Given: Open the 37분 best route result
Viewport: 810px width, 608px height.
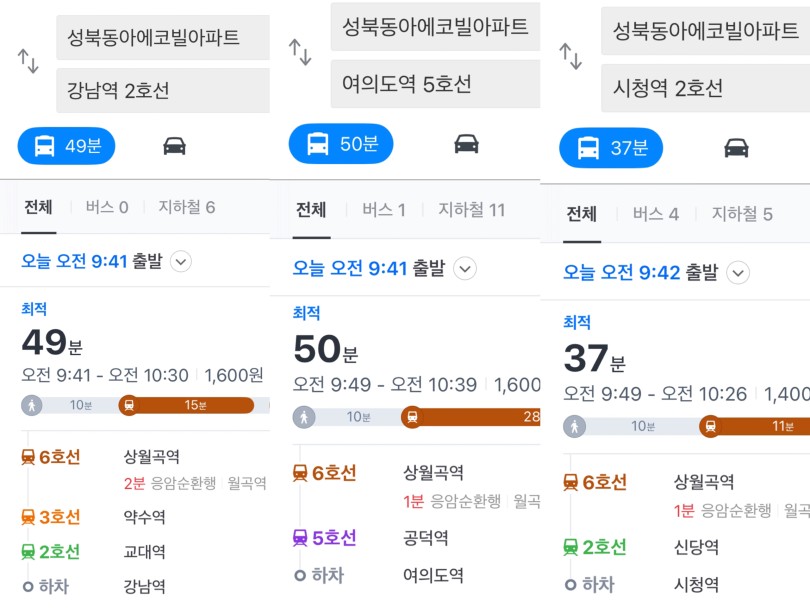Looking at the screenshot, I should (686, 380).
